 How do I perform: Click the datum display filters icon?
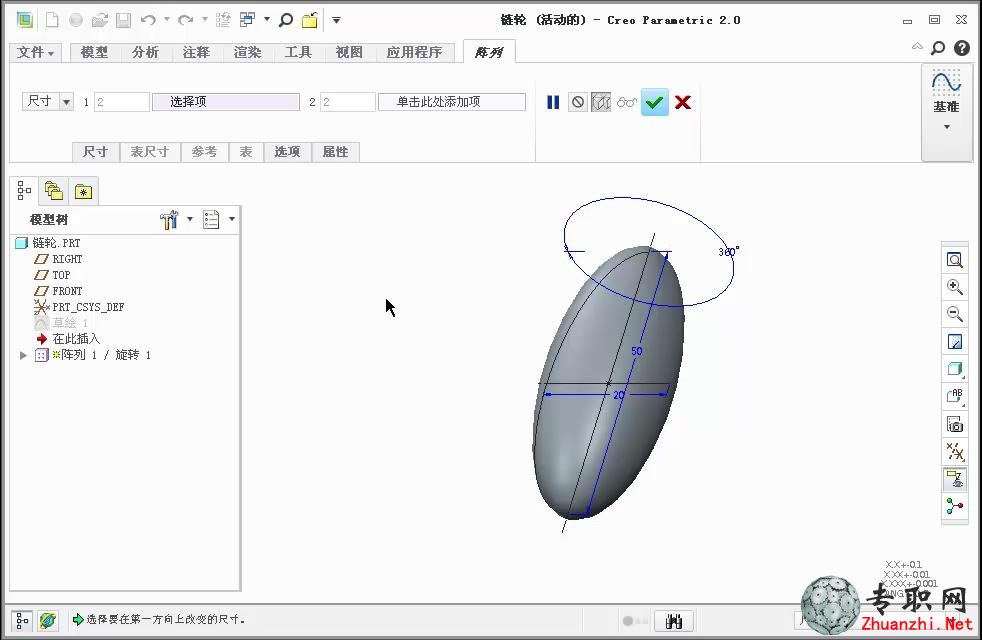pyautogui.click(x=954, y=451)
